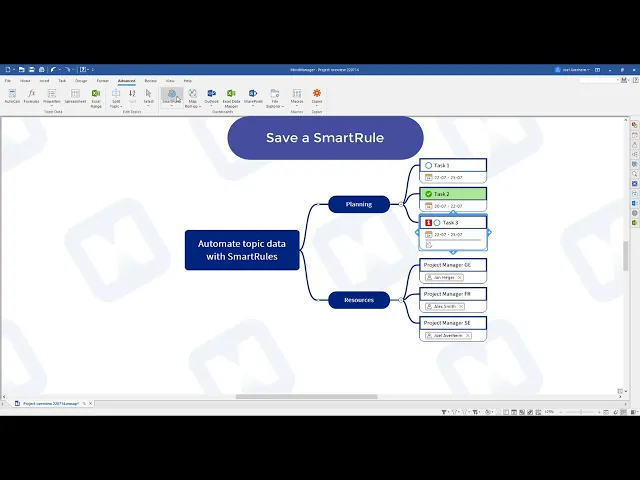The width and height of the screenshot is (640, 480).
Task: Open the File menu
Action: [8, 81]
